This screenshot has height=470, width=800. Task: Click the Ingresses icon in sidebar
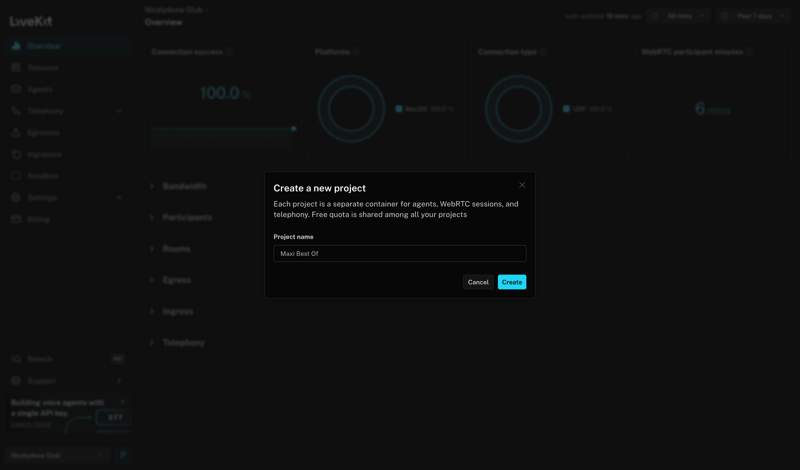[16, 154]
